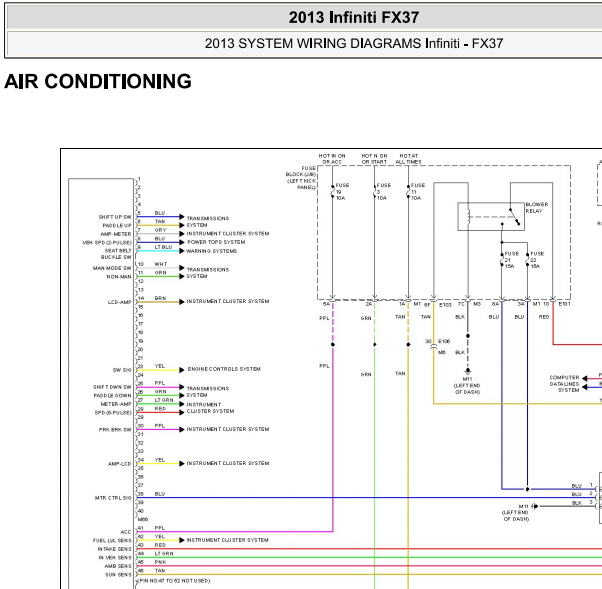This screenshot has width=602, height=589.
Task: Click the "E103" connector label
Action: (445, 305)
